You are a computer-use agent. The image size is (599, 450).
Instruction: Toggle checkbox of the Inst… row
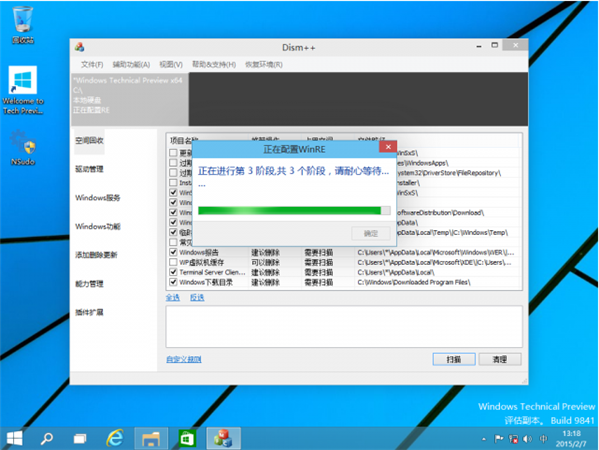pyautogui.click(x=173, y=183)
